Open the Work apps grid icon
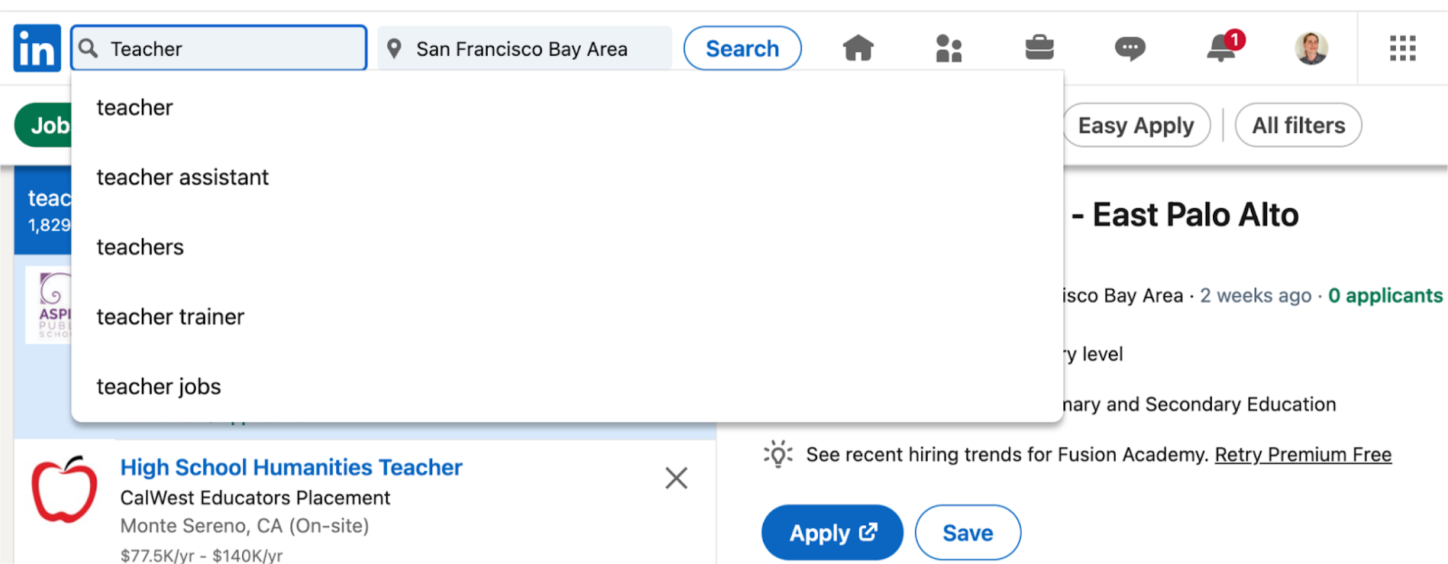 click(1403, 48)
